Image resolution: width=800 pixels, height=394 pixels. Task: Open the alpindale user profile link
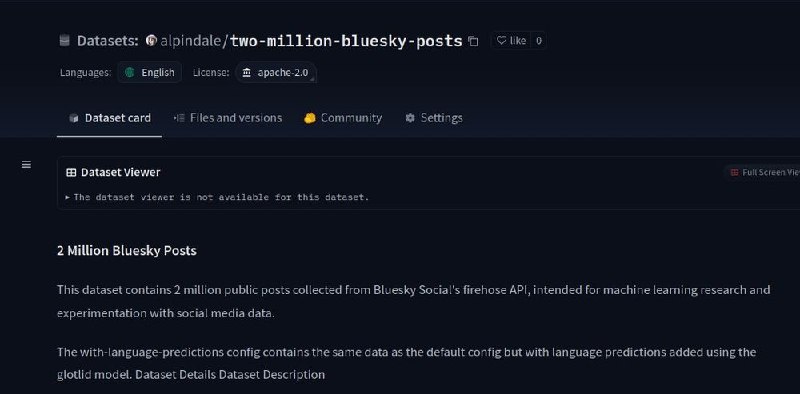[191, 40]
